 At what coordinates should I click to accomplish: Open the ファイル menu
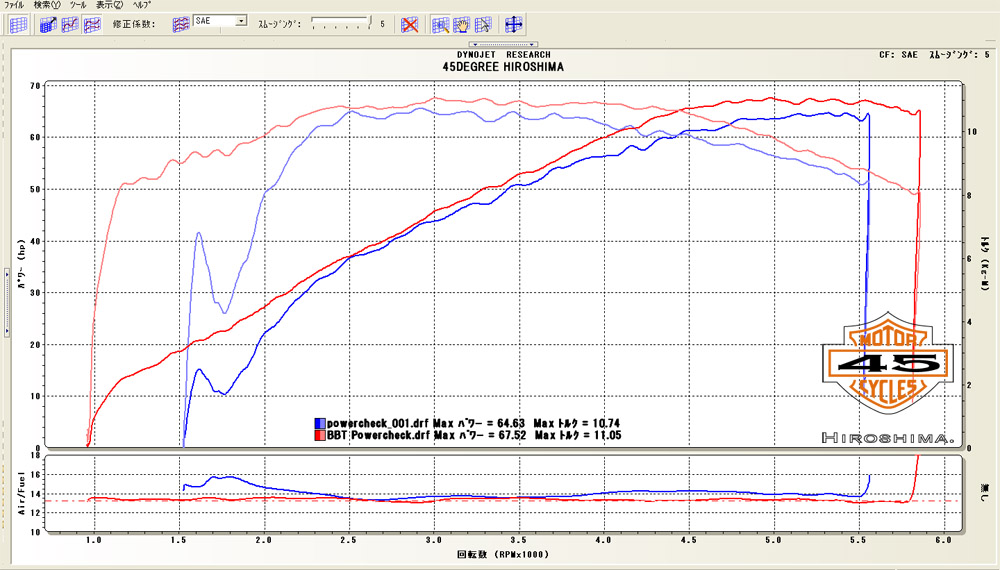15,5
